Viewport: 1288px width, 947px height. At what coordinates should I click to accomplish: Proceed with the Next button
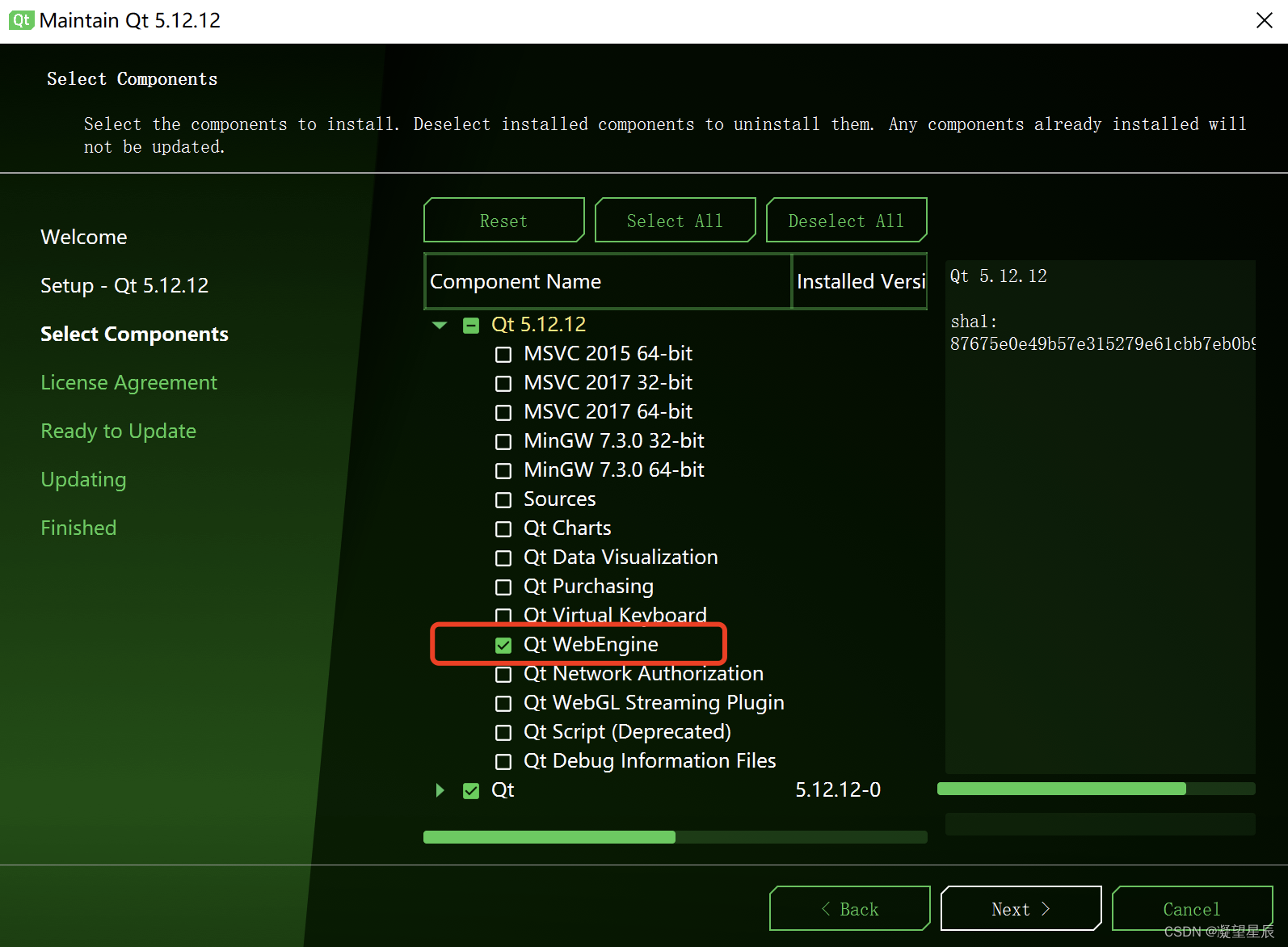1021,908
